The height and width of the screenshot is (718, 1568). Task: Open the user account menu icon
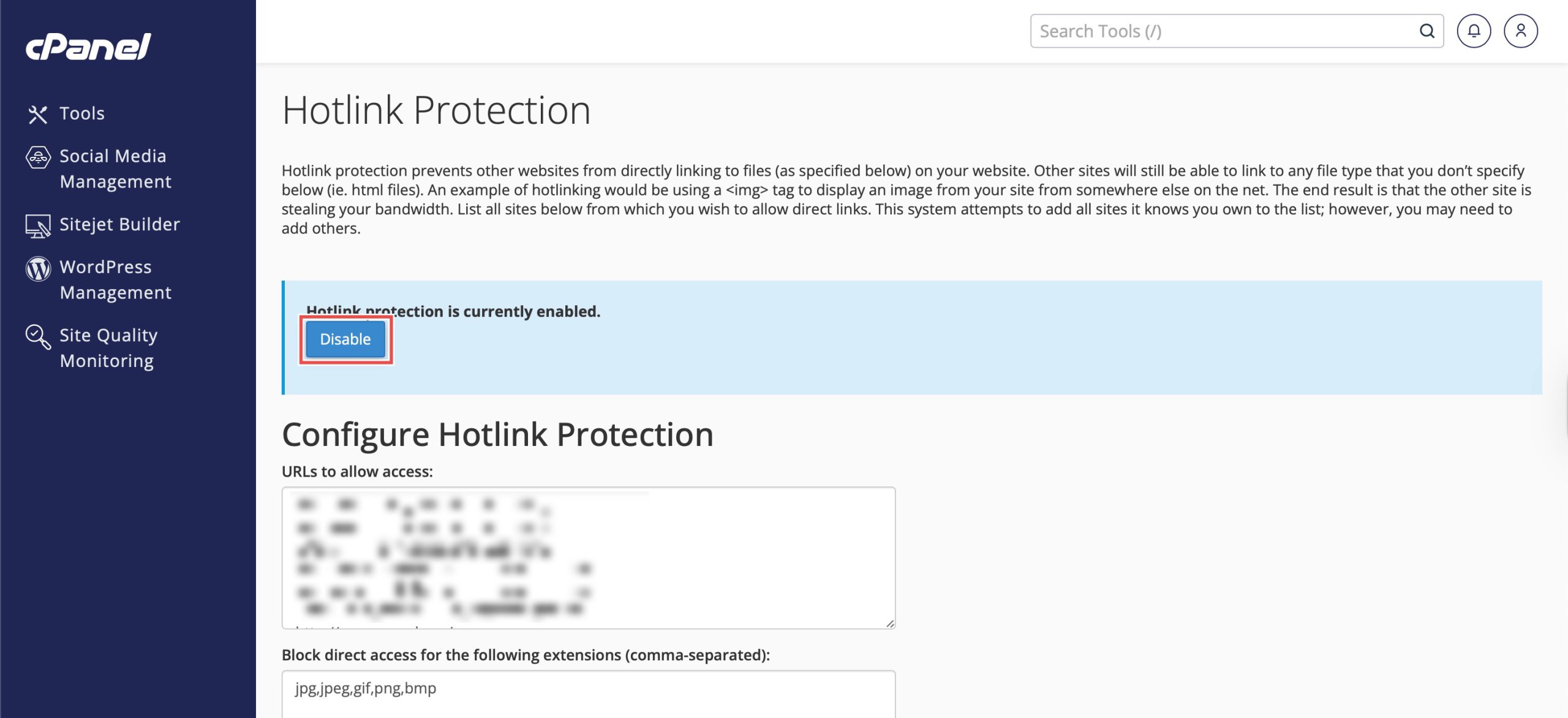(x=1520, y=31)
